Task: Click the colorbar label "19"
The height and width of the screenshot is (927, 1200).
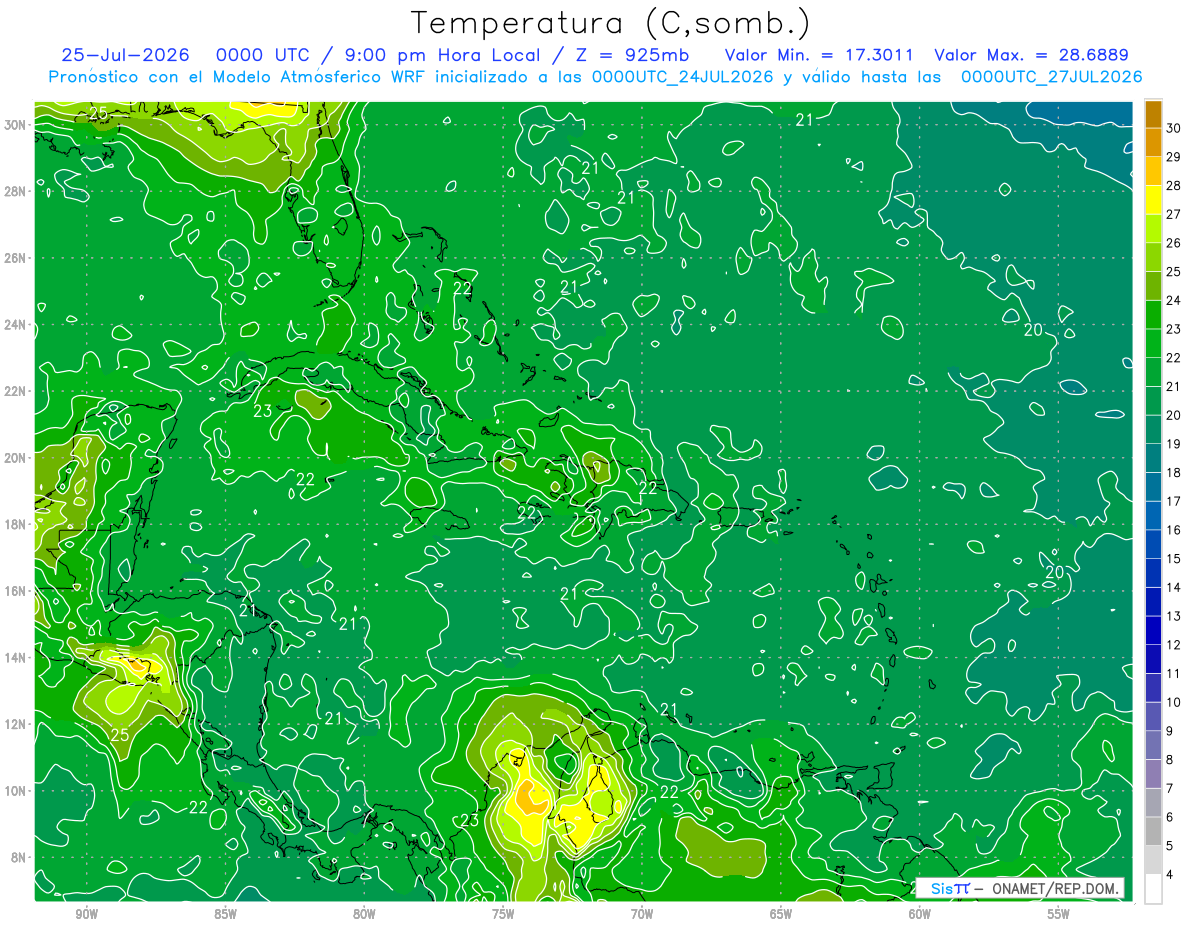Action: pos(1174,444)
